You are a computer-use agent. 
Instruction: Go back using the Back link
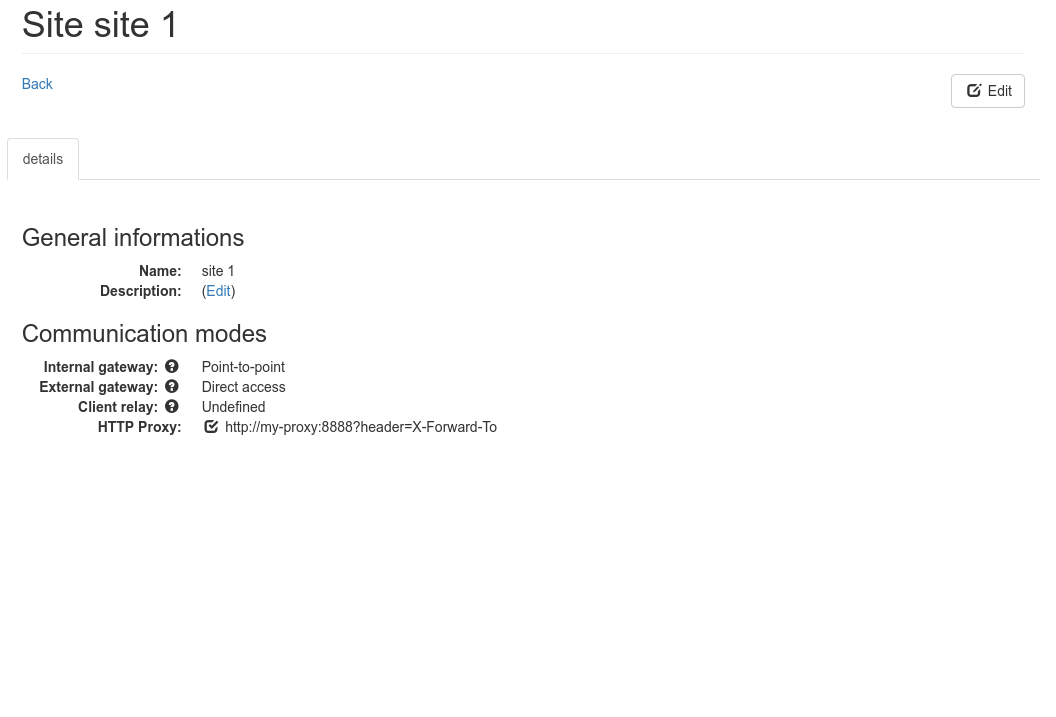pos(37,84)
